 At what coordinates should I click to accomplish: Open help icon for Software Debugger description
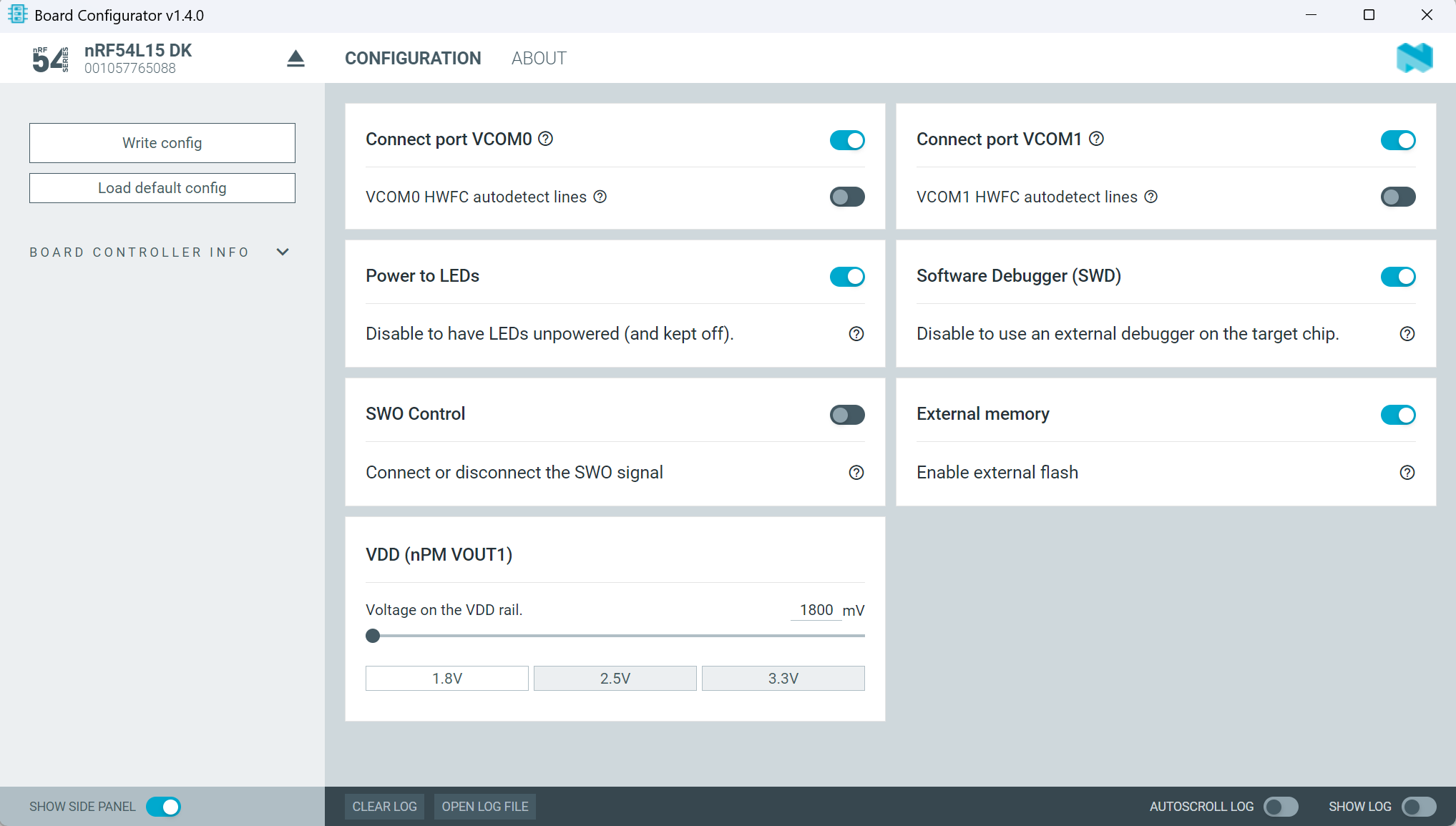(x=1407, y=334)
